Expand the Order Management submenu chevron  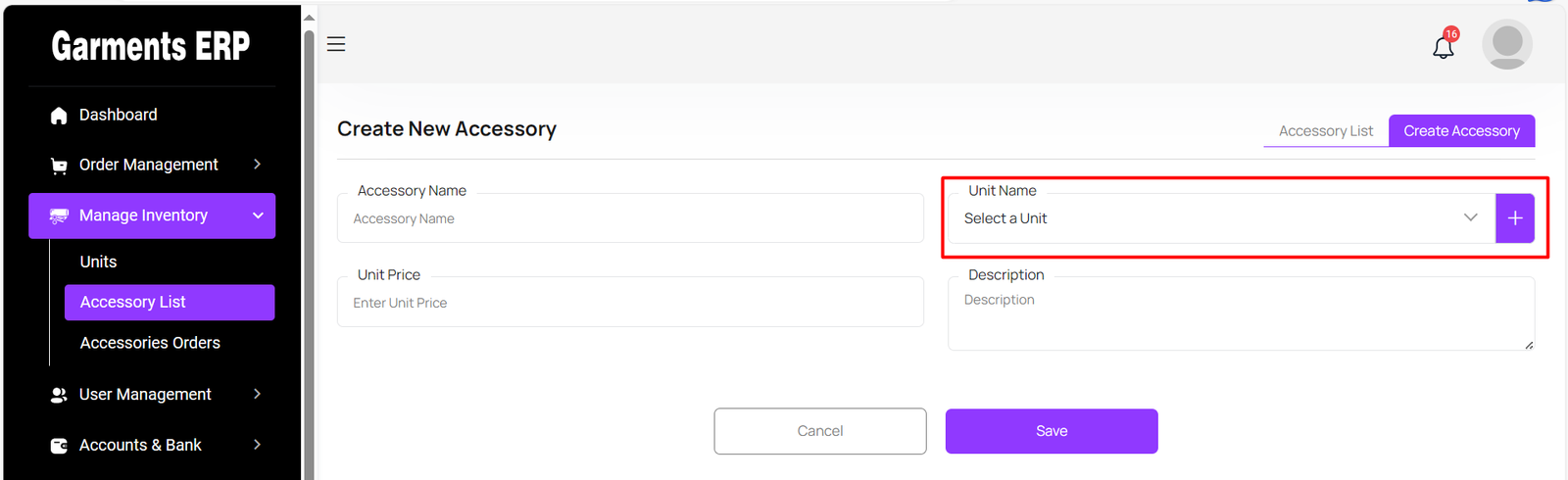258,165
